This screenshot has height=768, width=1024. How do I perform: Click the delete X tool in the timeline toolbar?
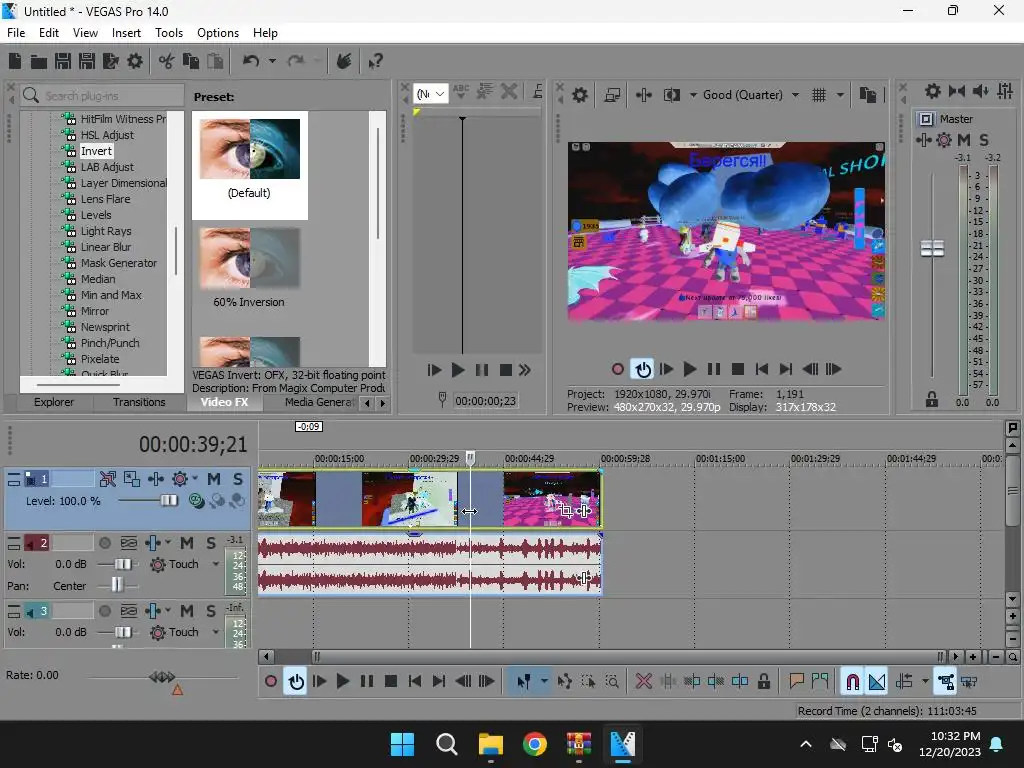click(644, 681)
